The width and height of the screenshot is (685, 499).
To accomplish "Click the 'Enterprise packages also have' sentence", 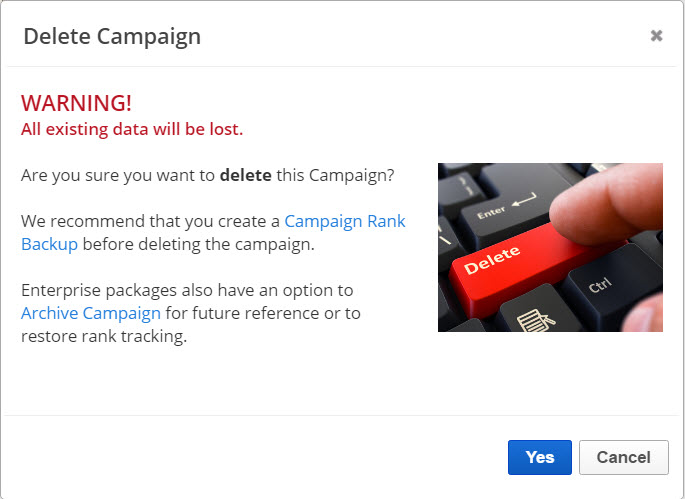I will point(187,290).
